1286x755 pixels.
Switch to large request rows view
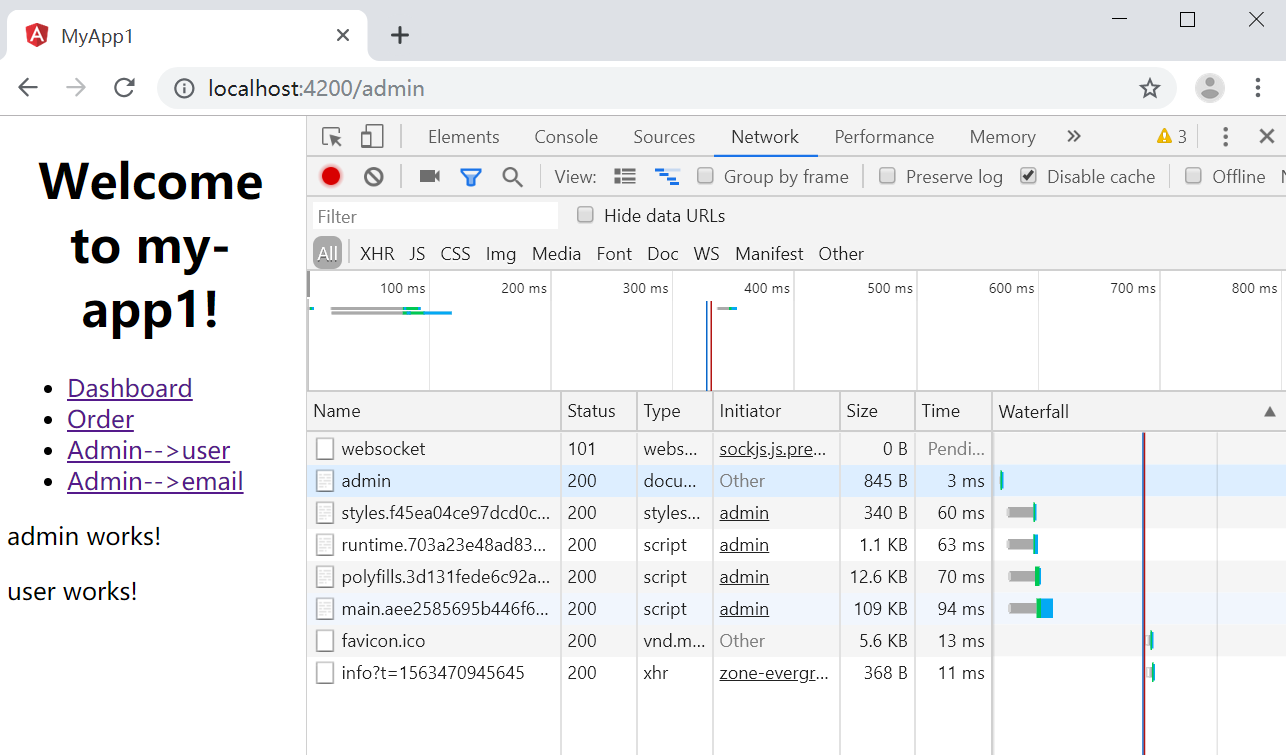point(625,177)
